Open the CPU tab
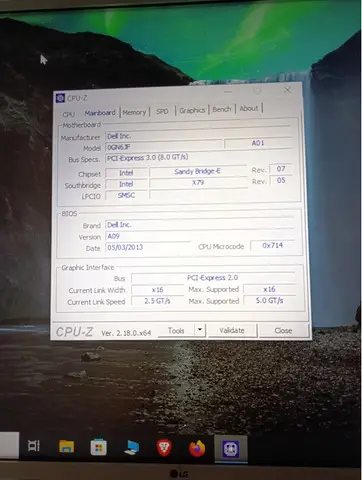Screen dimensions: 362x480 (69, 114)
